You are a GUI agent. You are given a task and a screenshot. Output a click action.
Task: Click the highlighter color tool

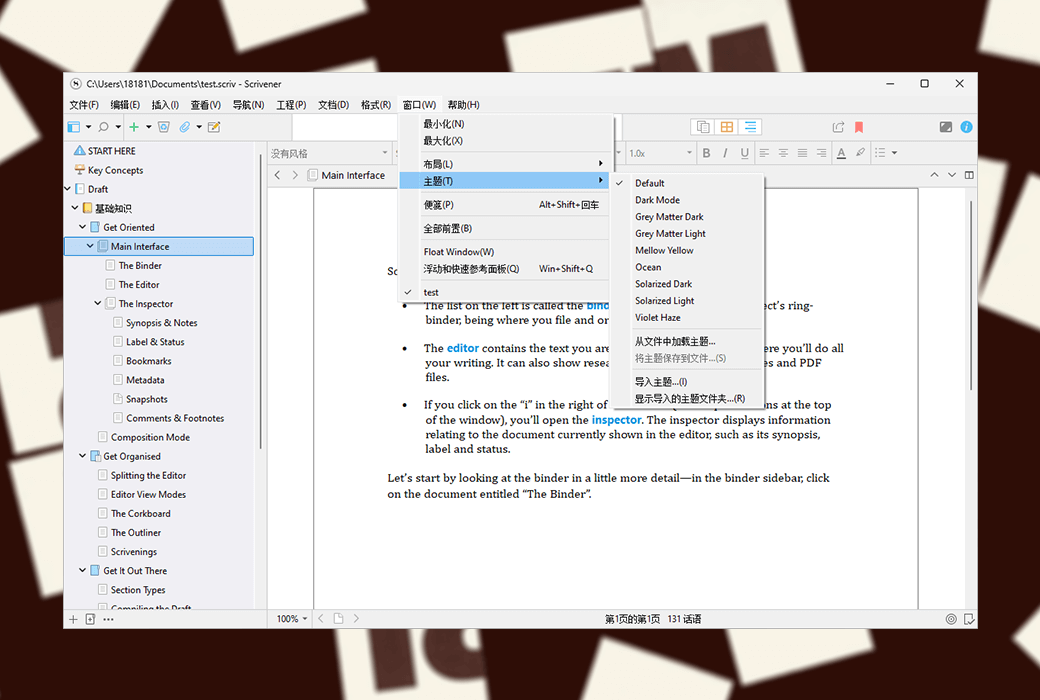(x=860, y=153)
